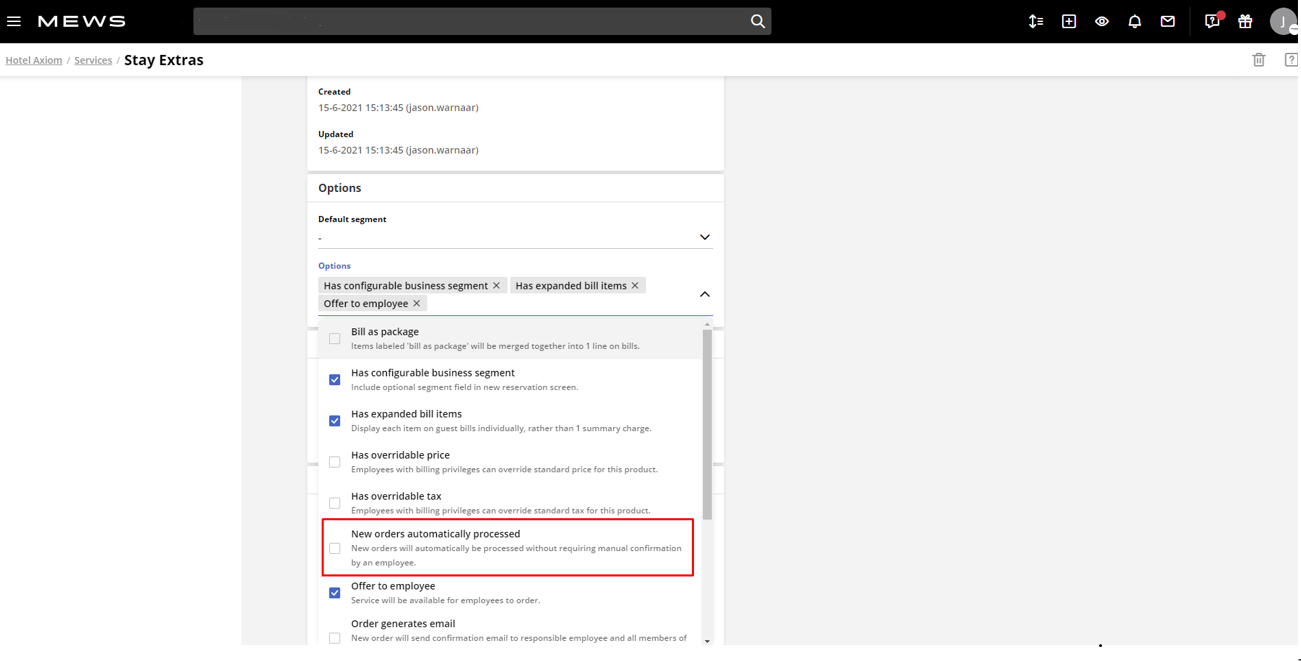Collapse the Options multiselect chevron
Viewport: 1301px width, 661px height.
click(704, 293)
